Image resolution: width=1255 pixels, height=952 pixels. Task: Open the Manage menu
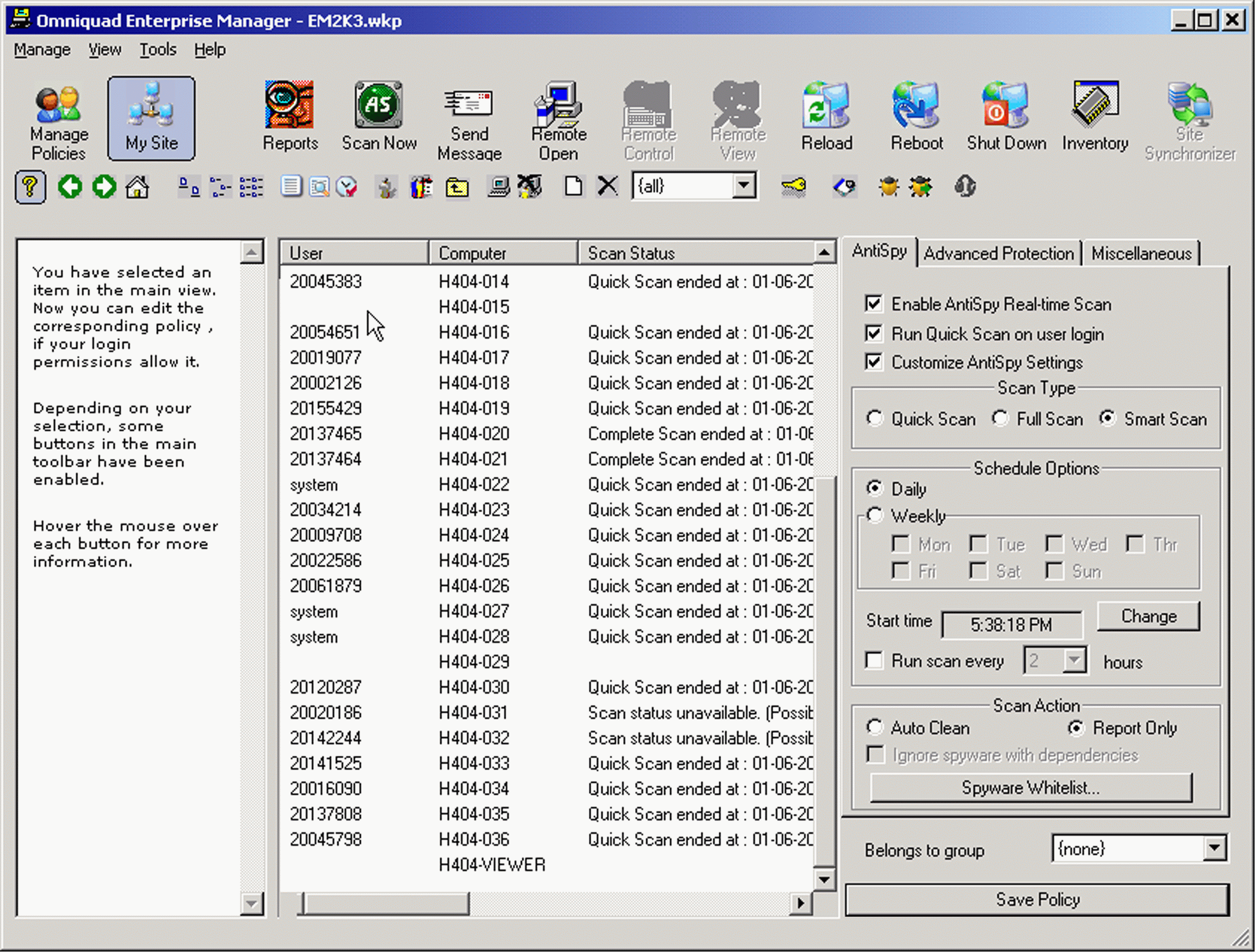click(x=42, y=50)
